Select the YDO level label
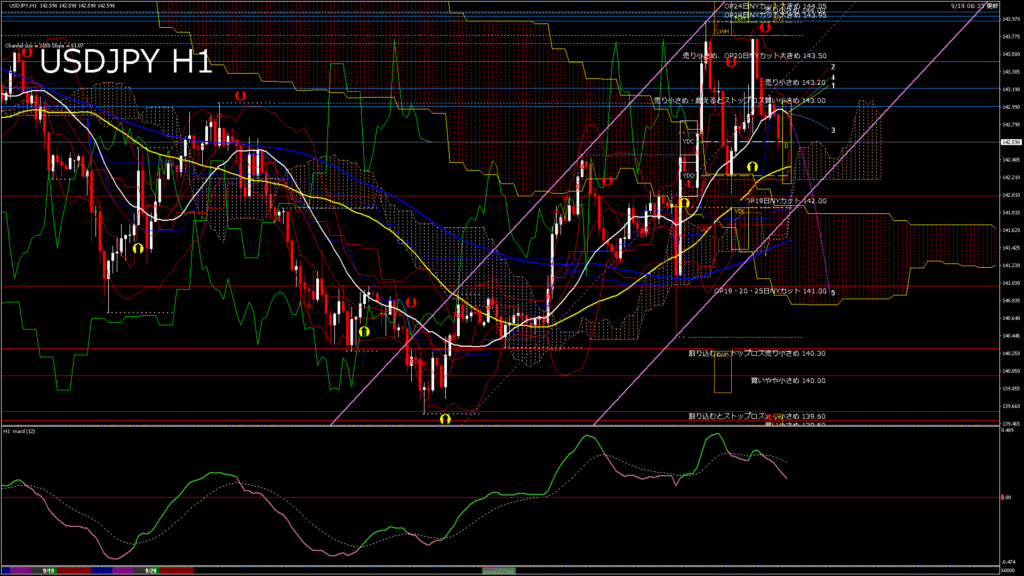The height and width of the screenshot is (576, 1024). click(688, 176)
